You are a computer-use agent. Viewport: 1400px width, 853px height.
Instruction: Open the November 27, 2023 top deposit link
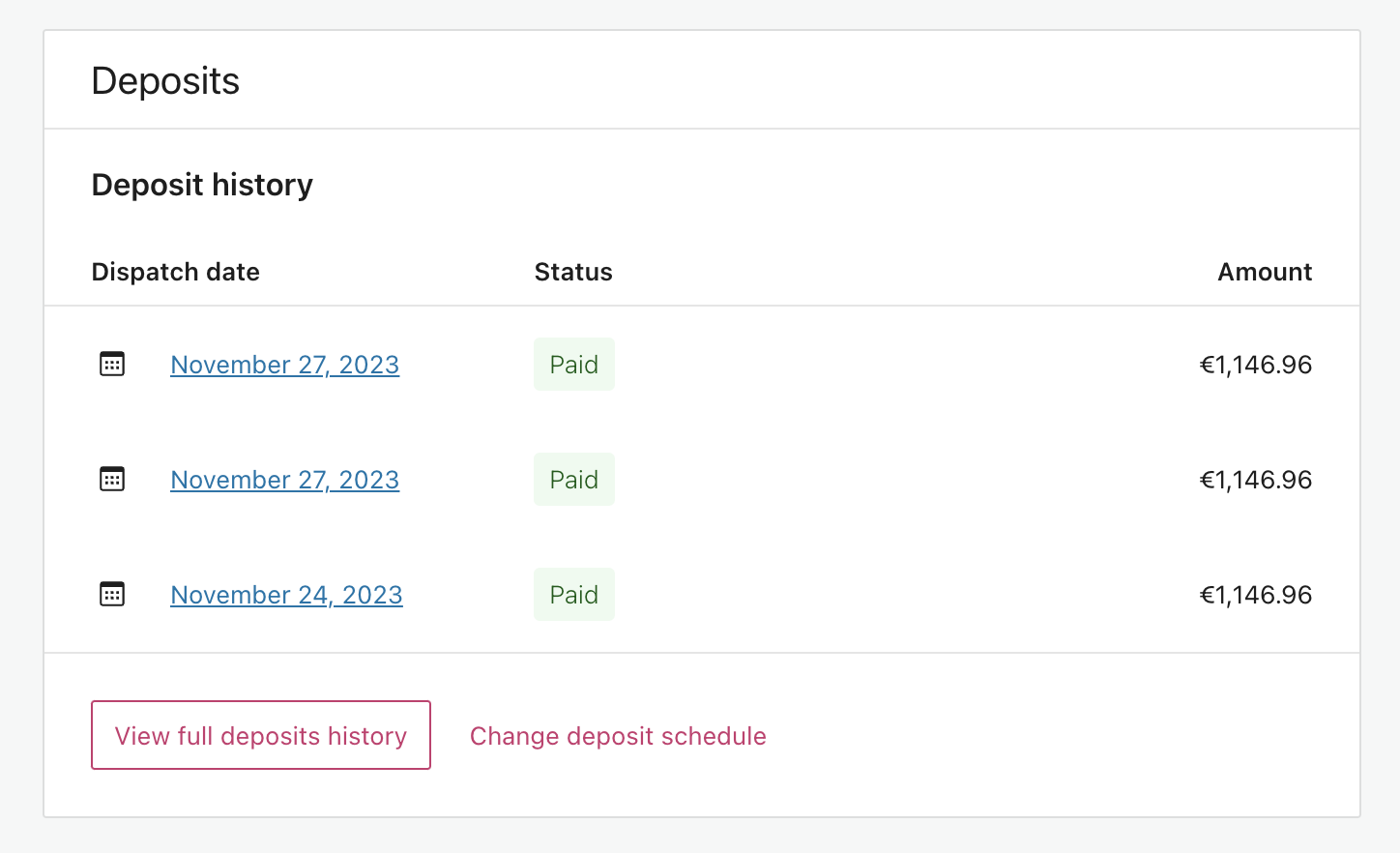click(284, 365)
